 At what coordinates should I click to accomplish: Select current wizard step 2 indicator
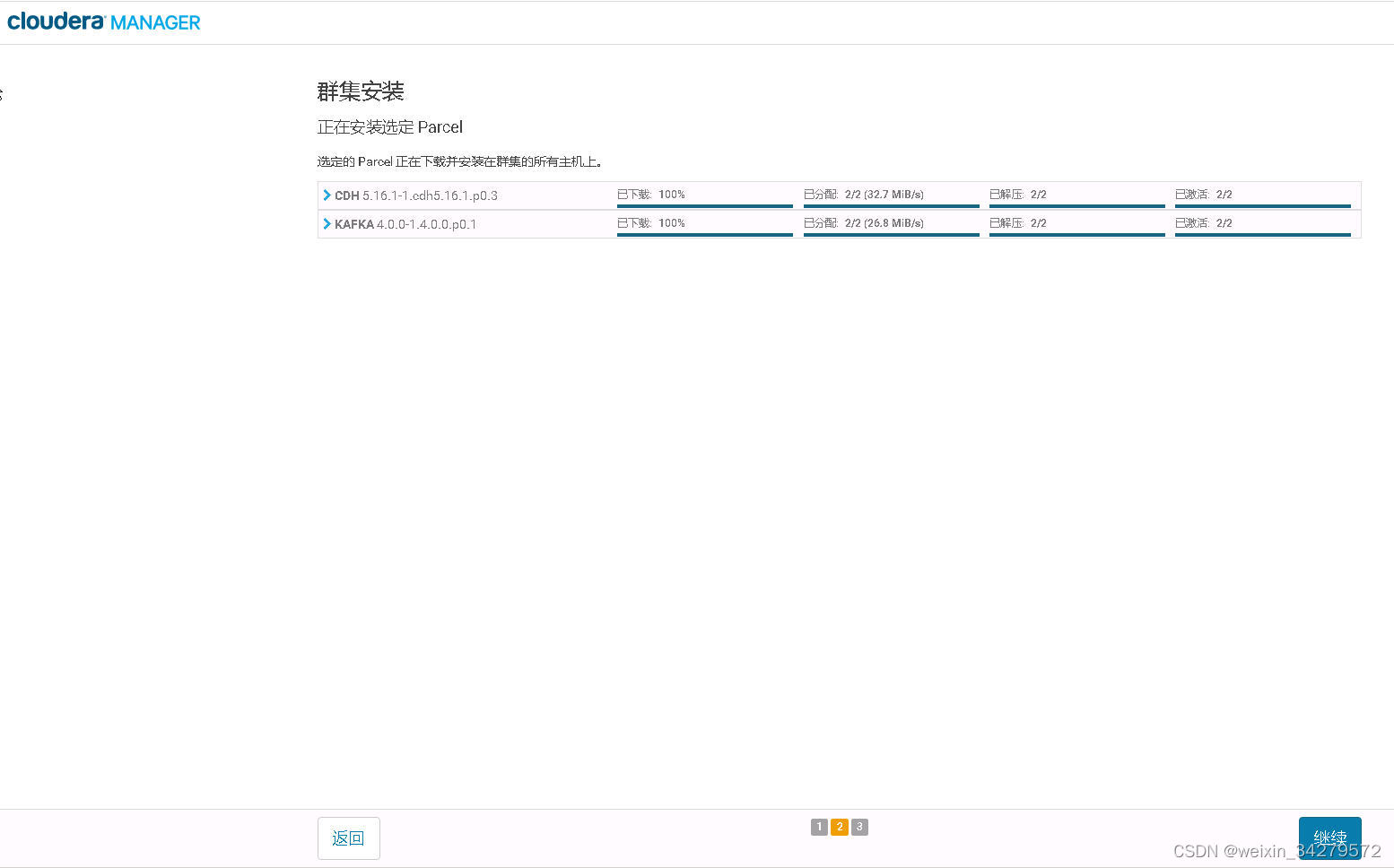[x=840, y=827]
